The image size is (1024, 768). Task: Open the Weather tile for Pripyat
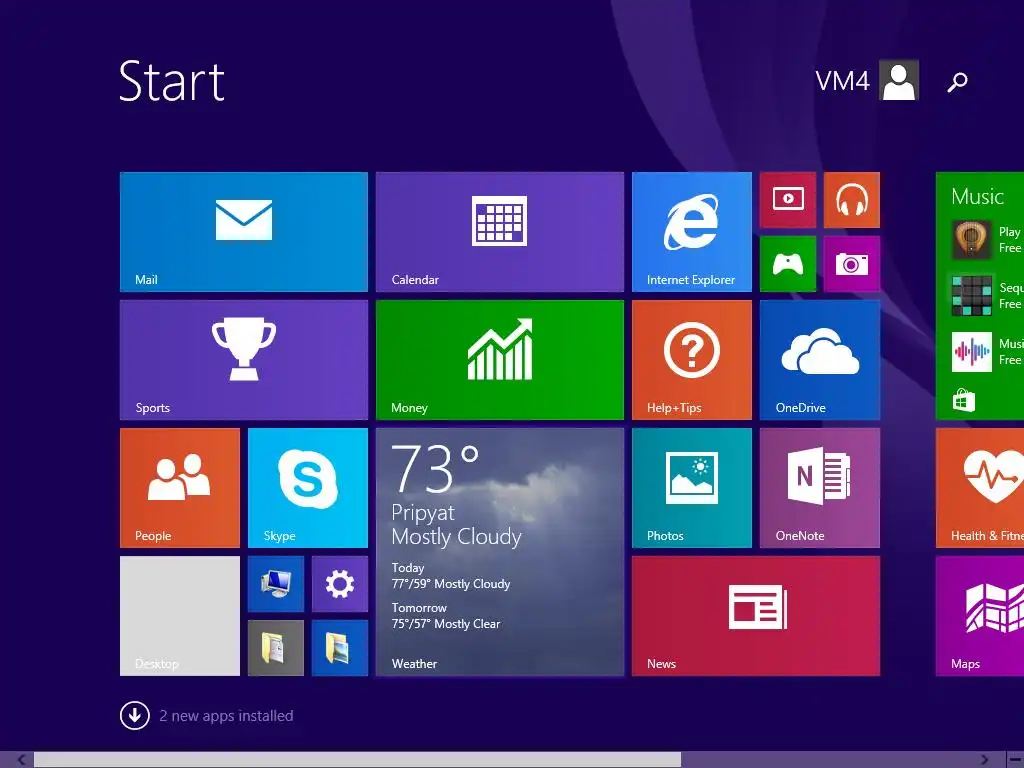500,552
